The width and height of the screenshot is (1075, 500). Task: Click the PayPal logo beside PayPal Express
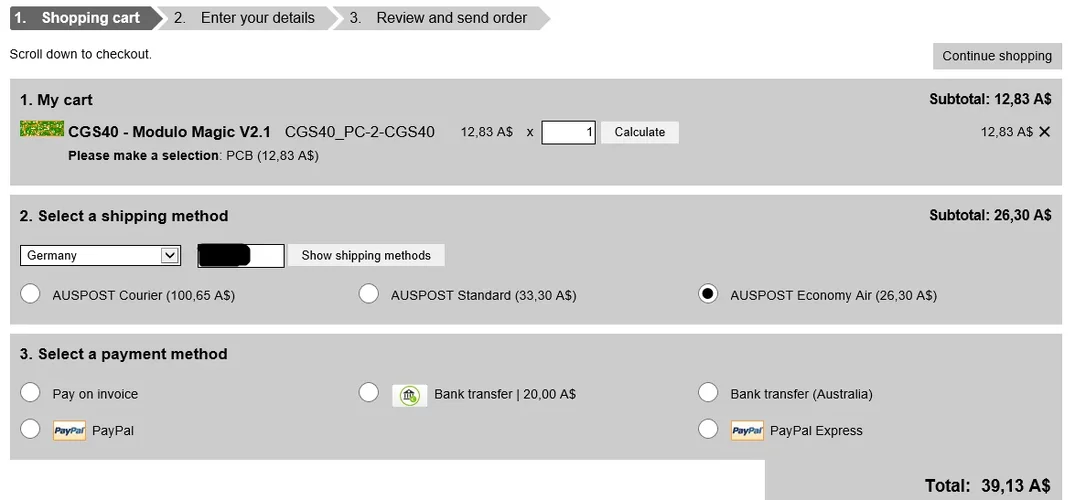click(x=747, y=431)
